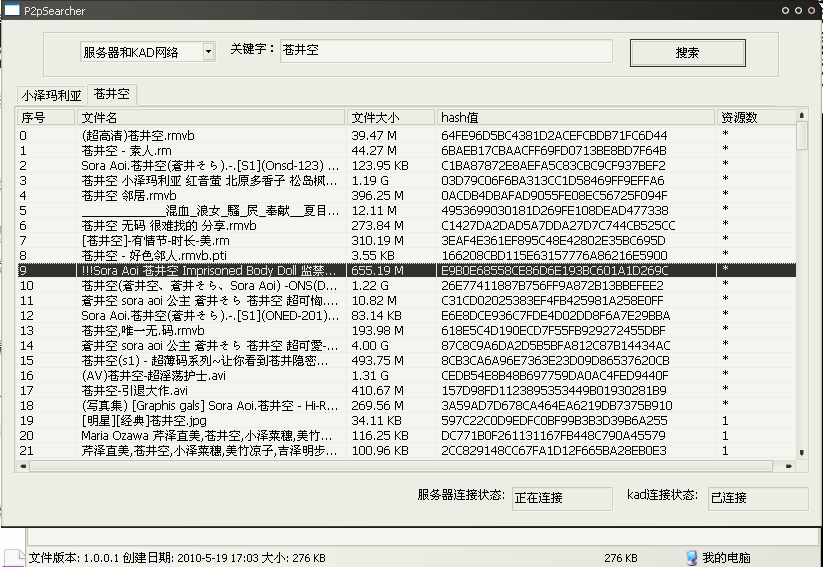
Task: Click the file icon in Explorer status bar
Action: (14, 558)
